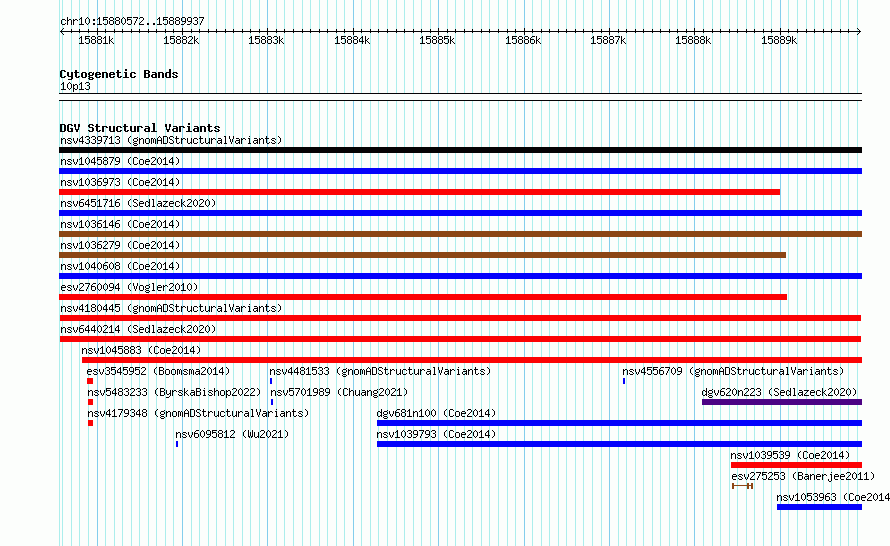Open nsv4481533 gnomADStructuralVariants label
Viewport: 890px width, 546px height.
(x=380, y=371)
